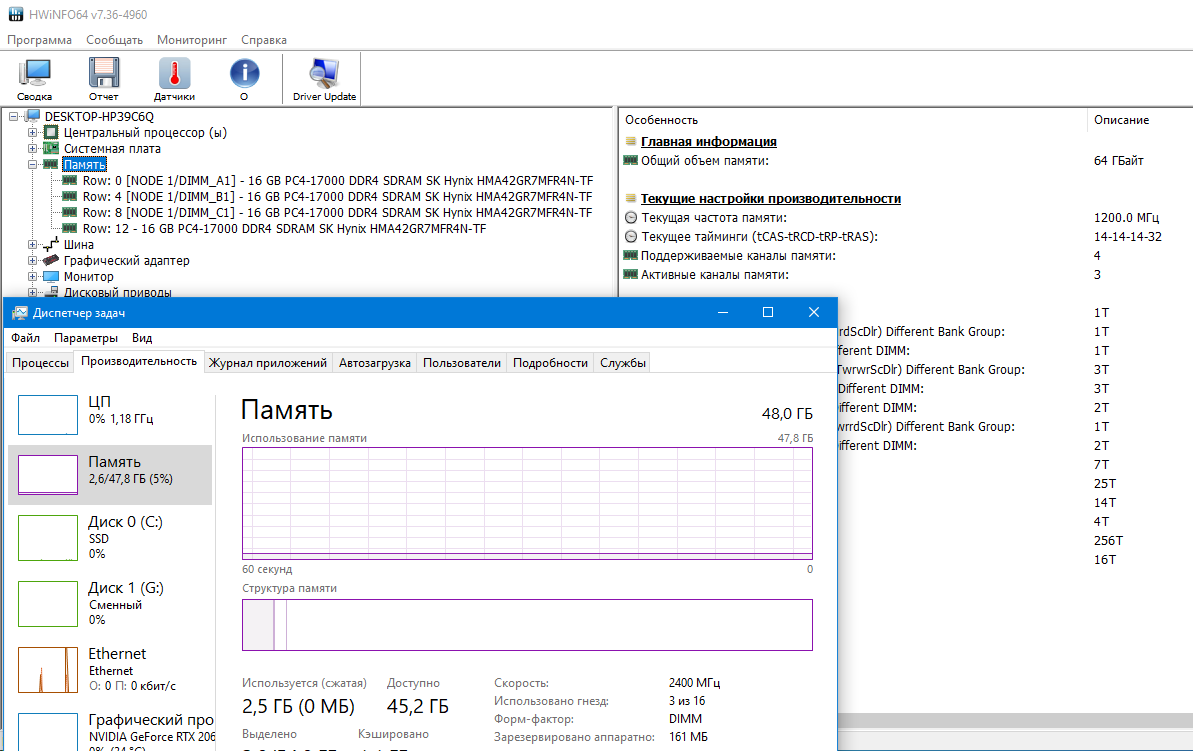Click the Главная информация section header
The height and width of the screenshot is (751, 1193).
coord(708,142)
